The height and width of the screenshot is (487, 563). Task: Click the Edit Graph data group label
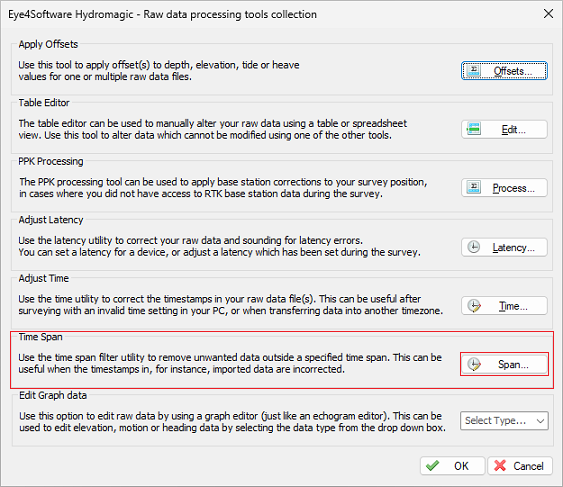(53, 395)
